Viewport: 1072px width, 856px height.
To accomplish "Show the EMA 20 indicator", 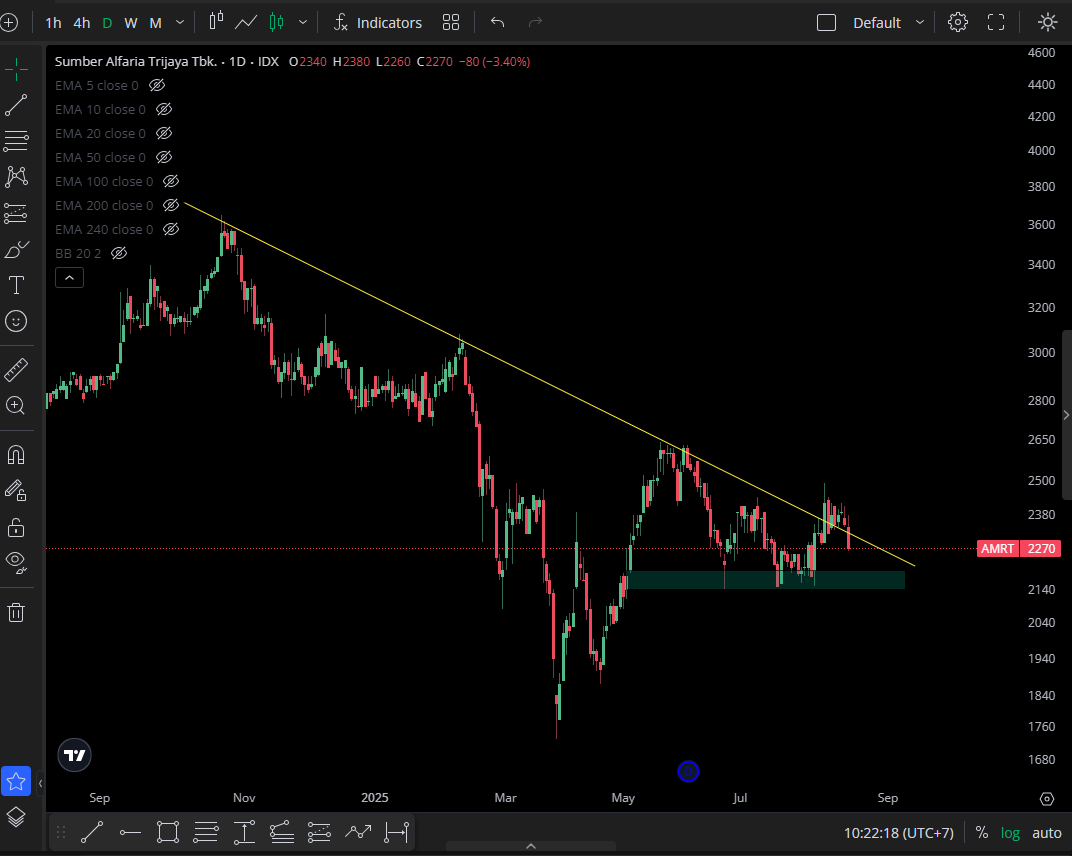I will (164, 133).
